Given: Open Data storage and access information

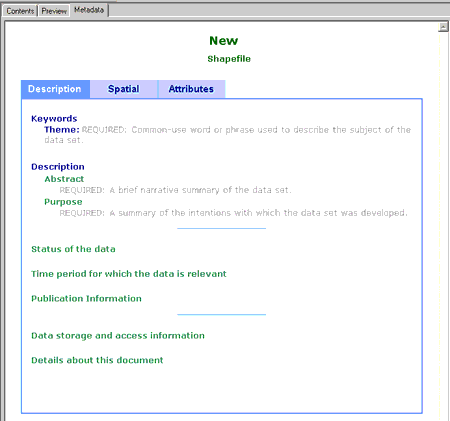Looking at the screenshot, I should tap(118, 336).
